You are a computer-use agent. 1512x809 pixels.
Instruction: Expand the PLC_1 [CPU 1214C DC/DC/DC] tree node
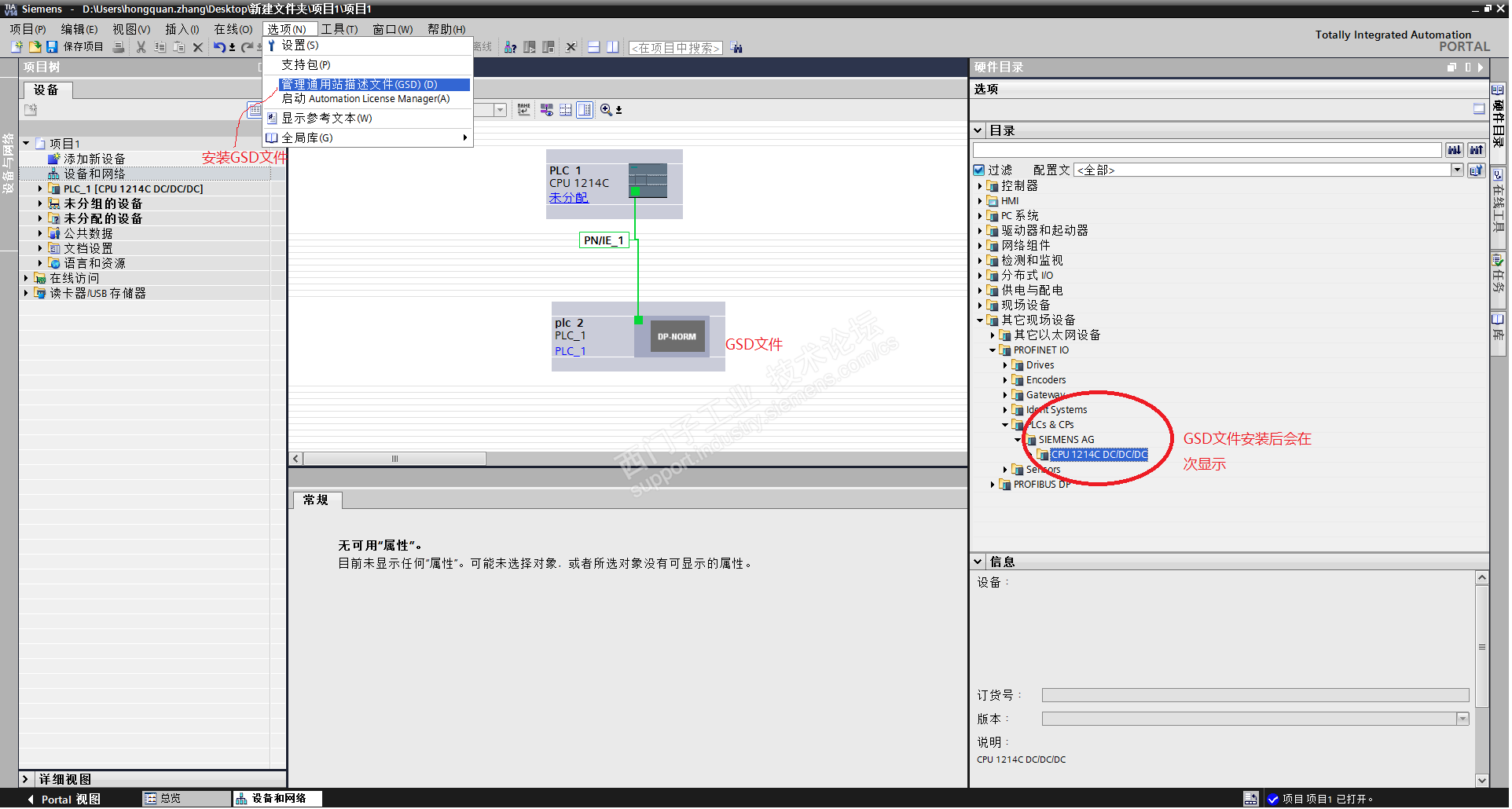(40, 189)
